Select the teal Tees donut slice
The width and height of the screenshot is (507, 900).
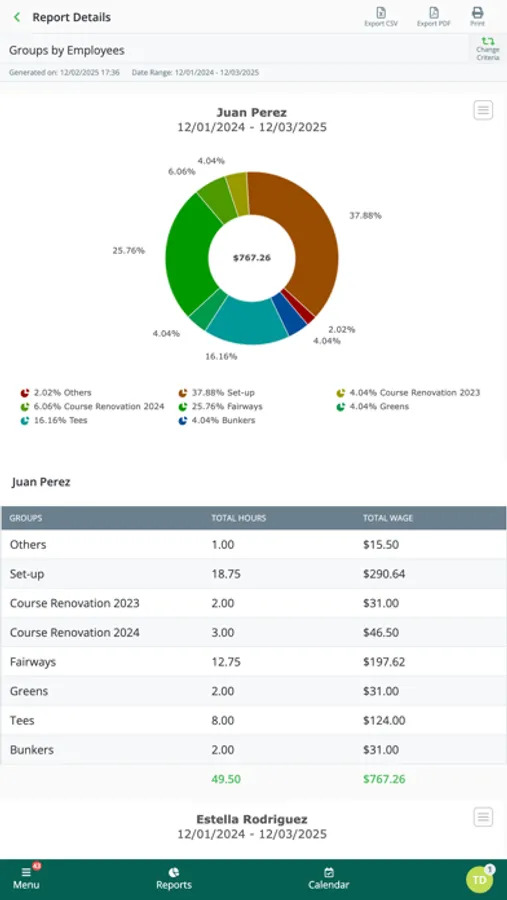coord(247,321)
